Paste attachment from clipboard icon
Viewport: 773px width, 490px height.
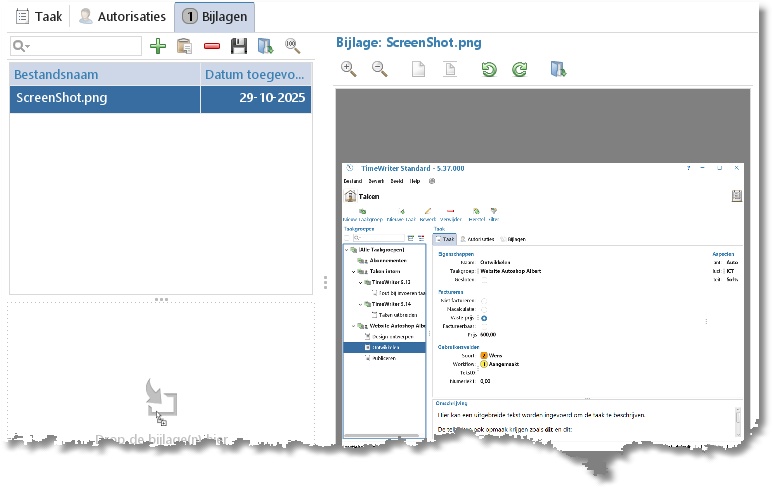pyautogui.click(x=184, y=46)
